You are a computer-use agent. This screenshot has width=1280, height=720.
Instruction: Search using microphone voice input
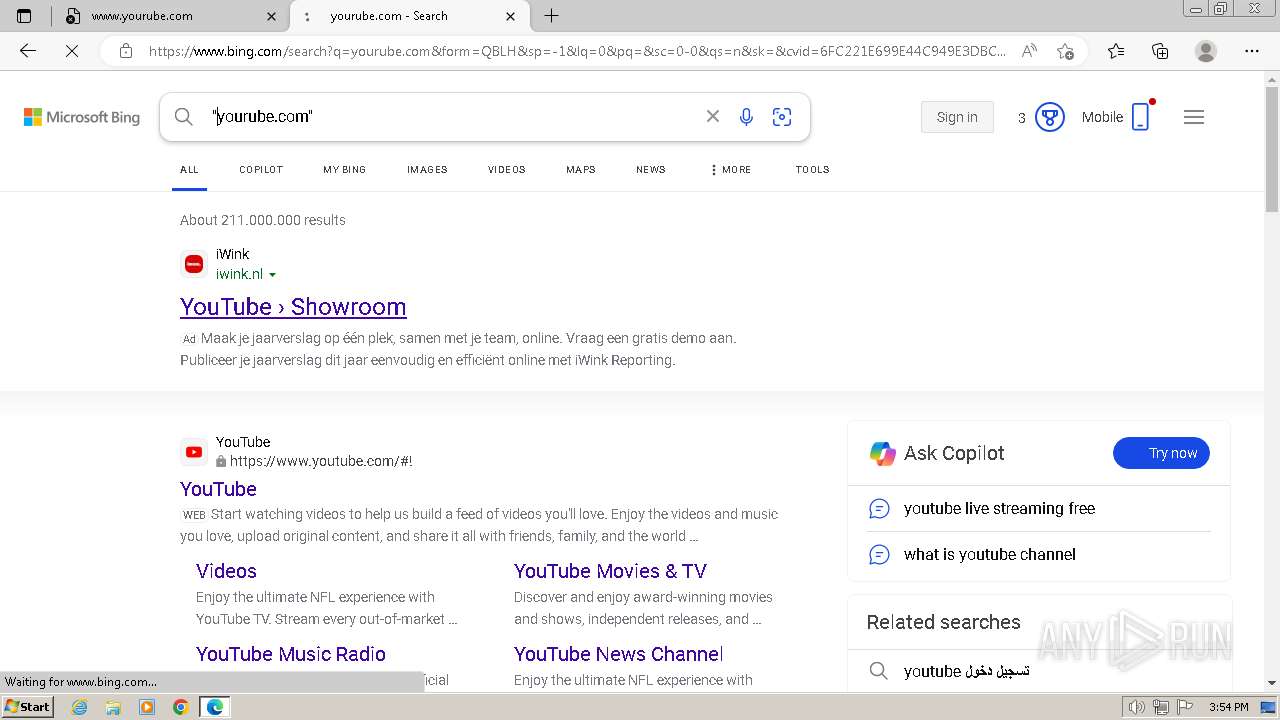[746, 117]
